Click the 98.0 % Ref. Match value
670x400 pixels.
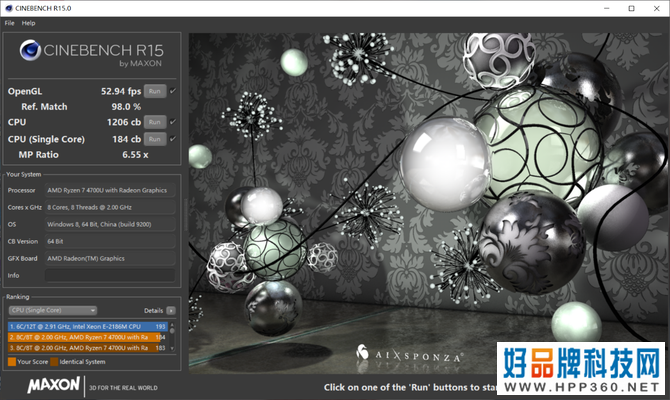click(x=126, y=106)
